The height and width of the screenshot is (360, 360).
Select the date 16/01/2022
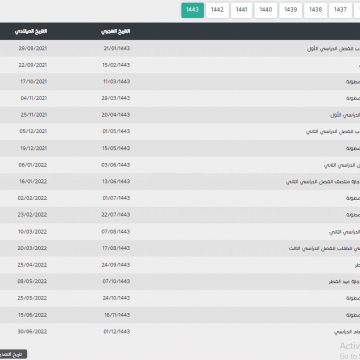[x=33, y=182]
